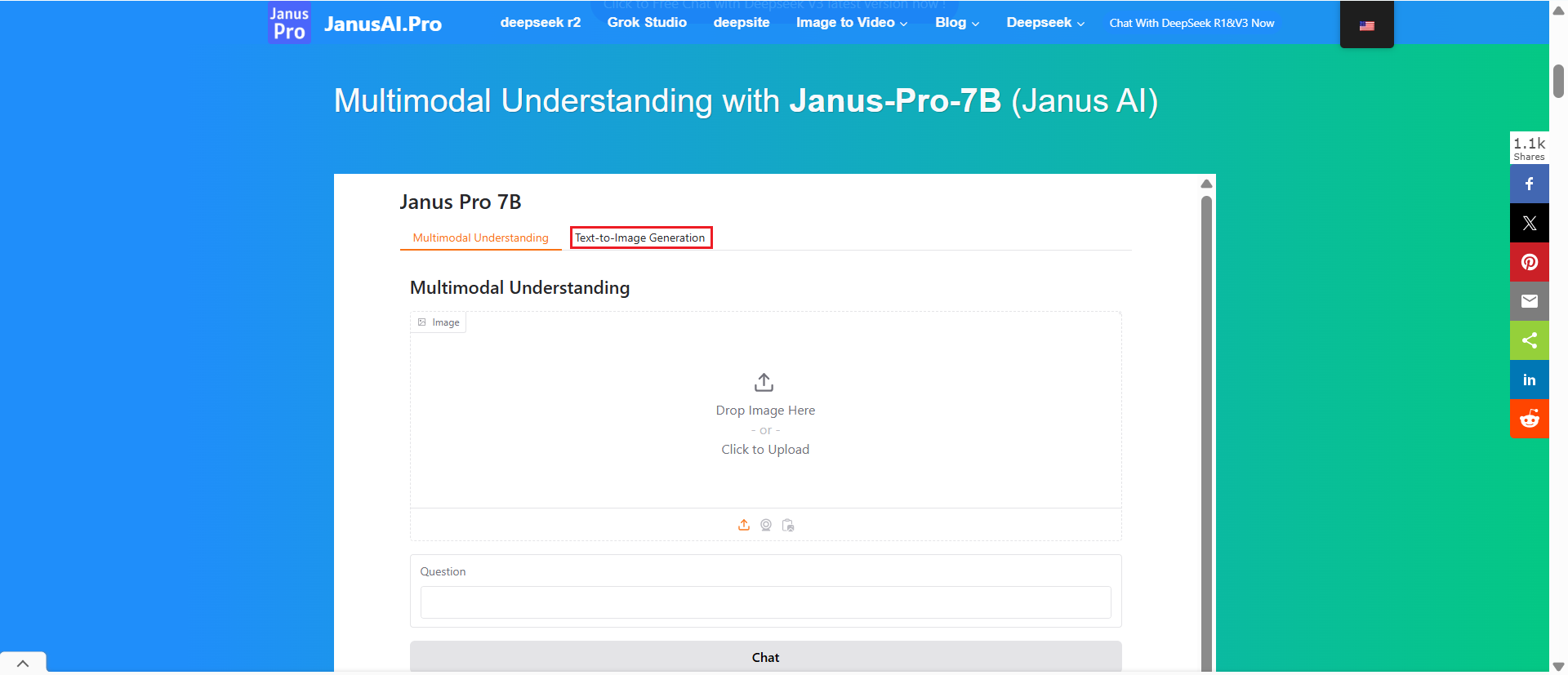Click the Janus Pro logo icon

[x=289, y=23]
